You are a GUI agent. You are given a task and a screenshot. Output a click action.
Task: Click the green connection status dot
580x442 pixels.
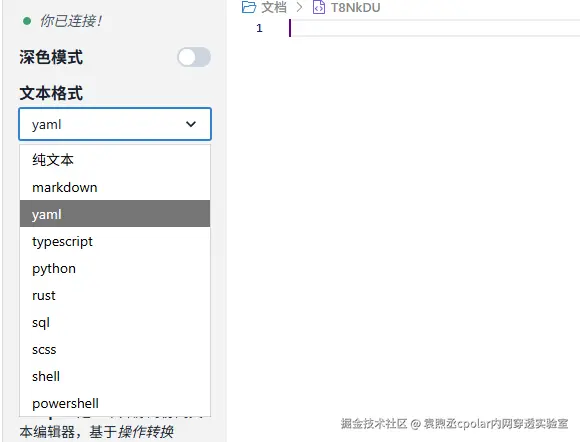[27, 21]
